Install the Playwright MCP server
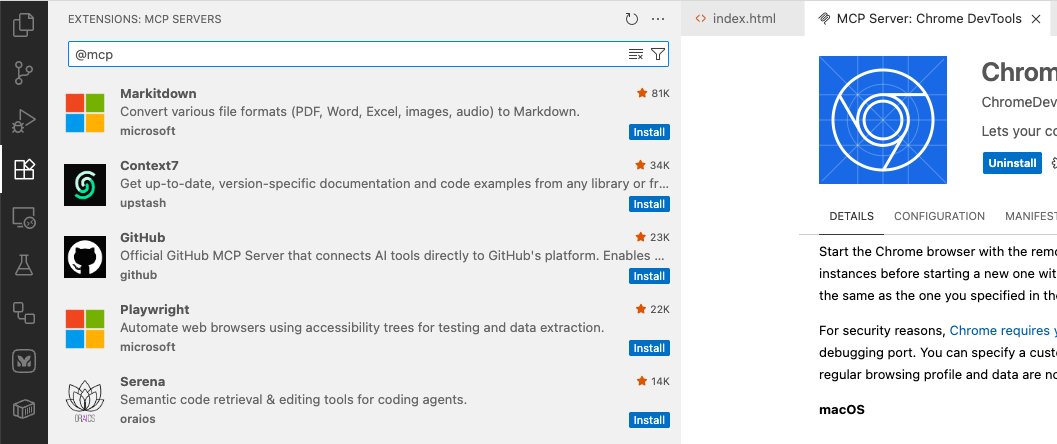This screenshot has width=1057, height=444. point(649,348)
